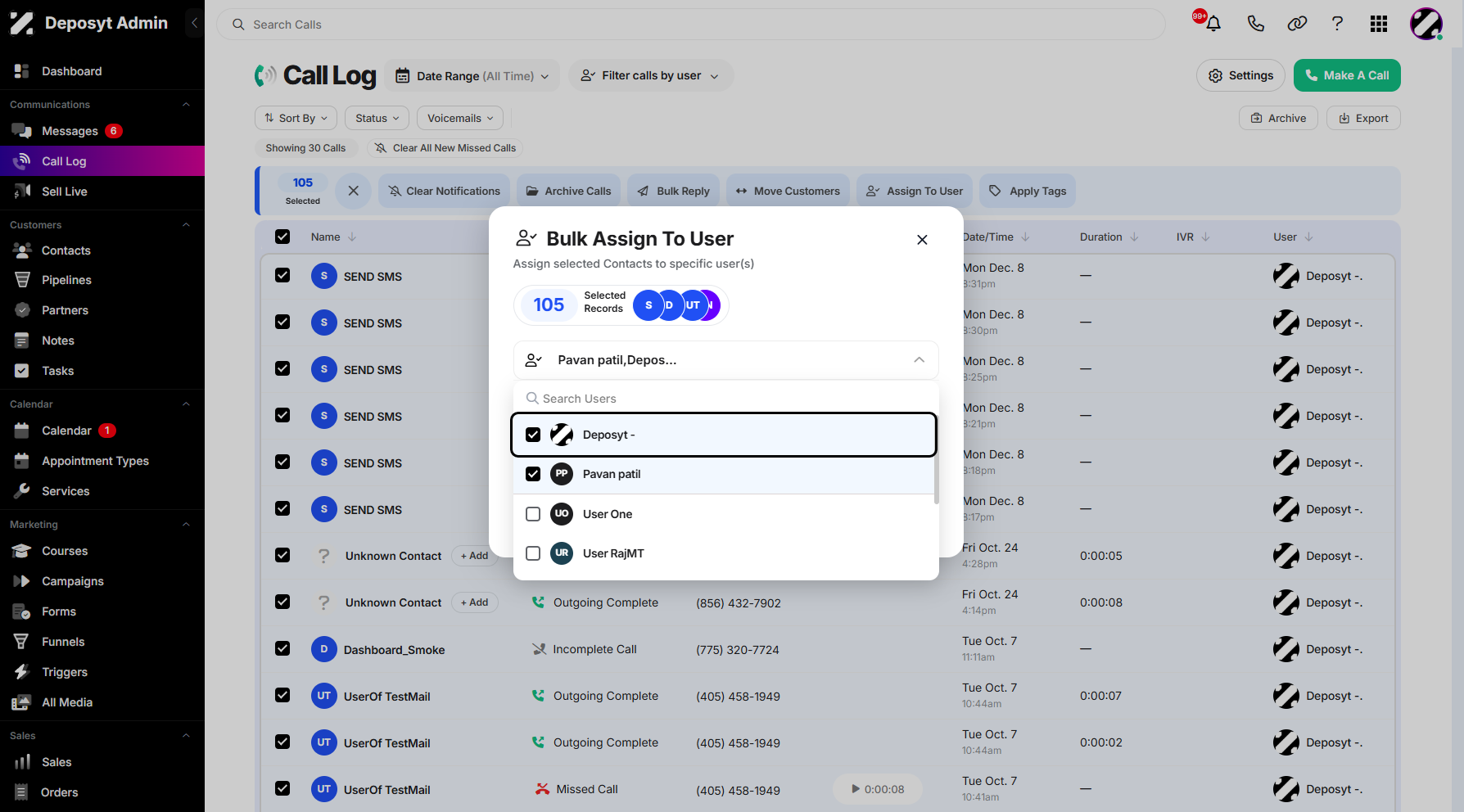The width and height of the screenshot is (1464, 812).
Task: Open the Voicemails dropdown
Action: click(460, 118)
